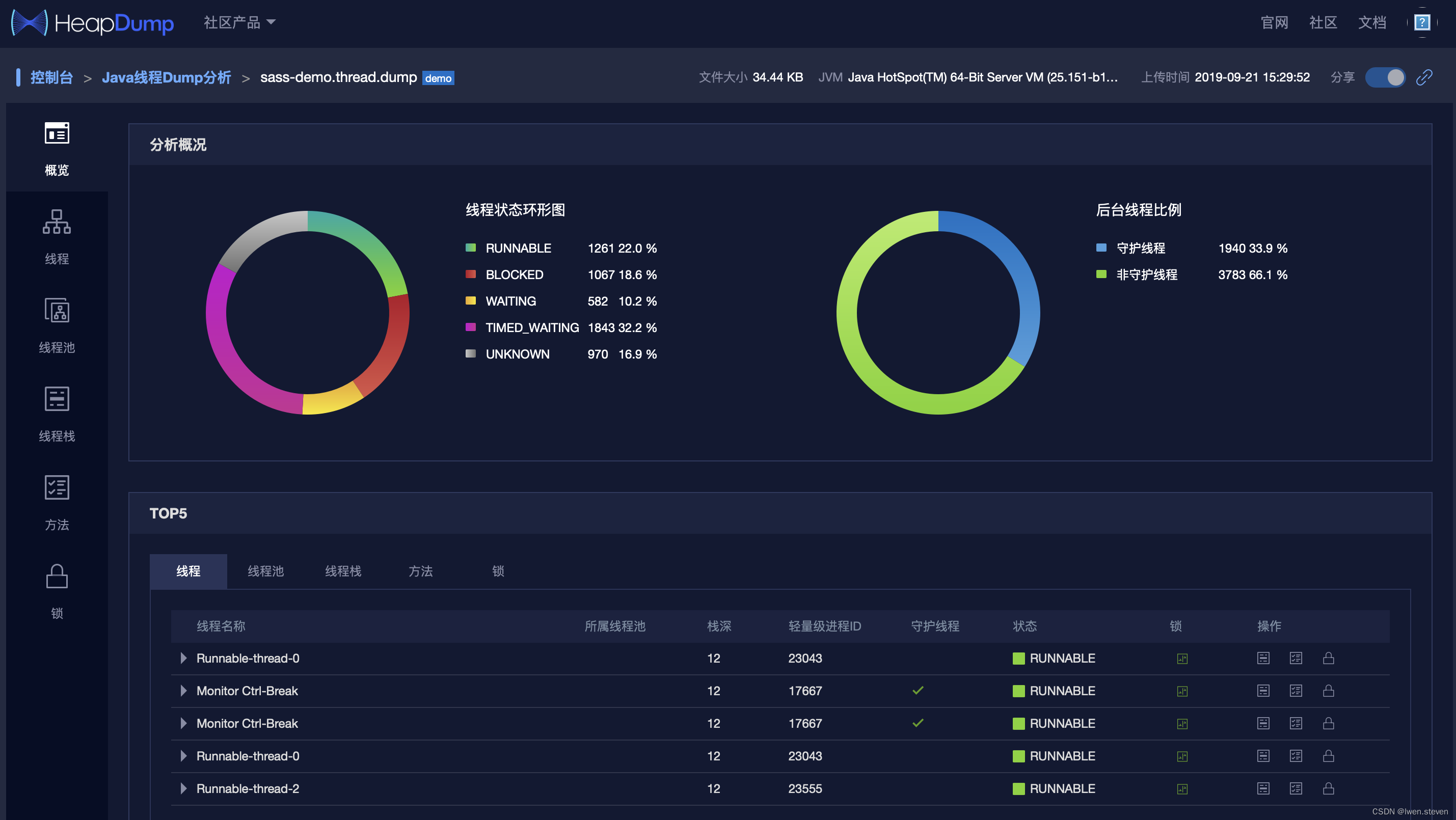The width and height of the screenshot is (1456, 820).
Task: Click the 轻量级进程ID column header
Action: pos(825,626)
